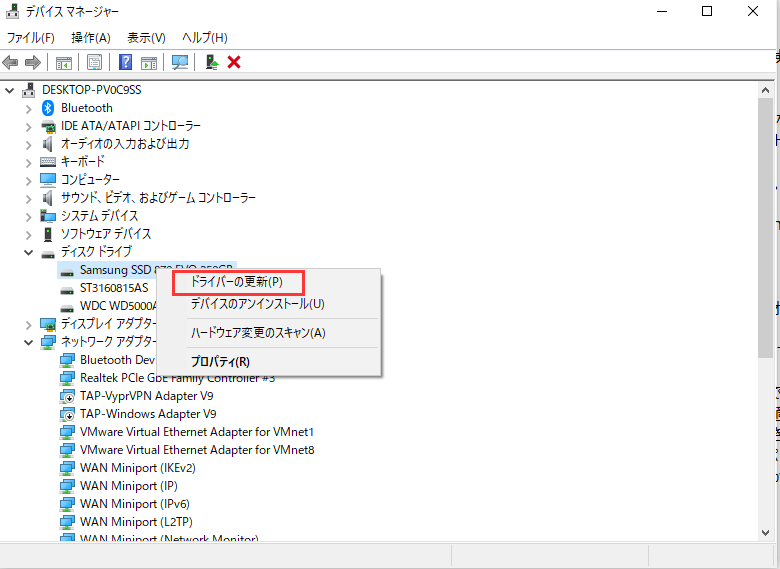Image resolution: width=780 pixels, height=569 pixels.
Task: Select the Bluetooth Device network adapter row
Action: [117, 360]
